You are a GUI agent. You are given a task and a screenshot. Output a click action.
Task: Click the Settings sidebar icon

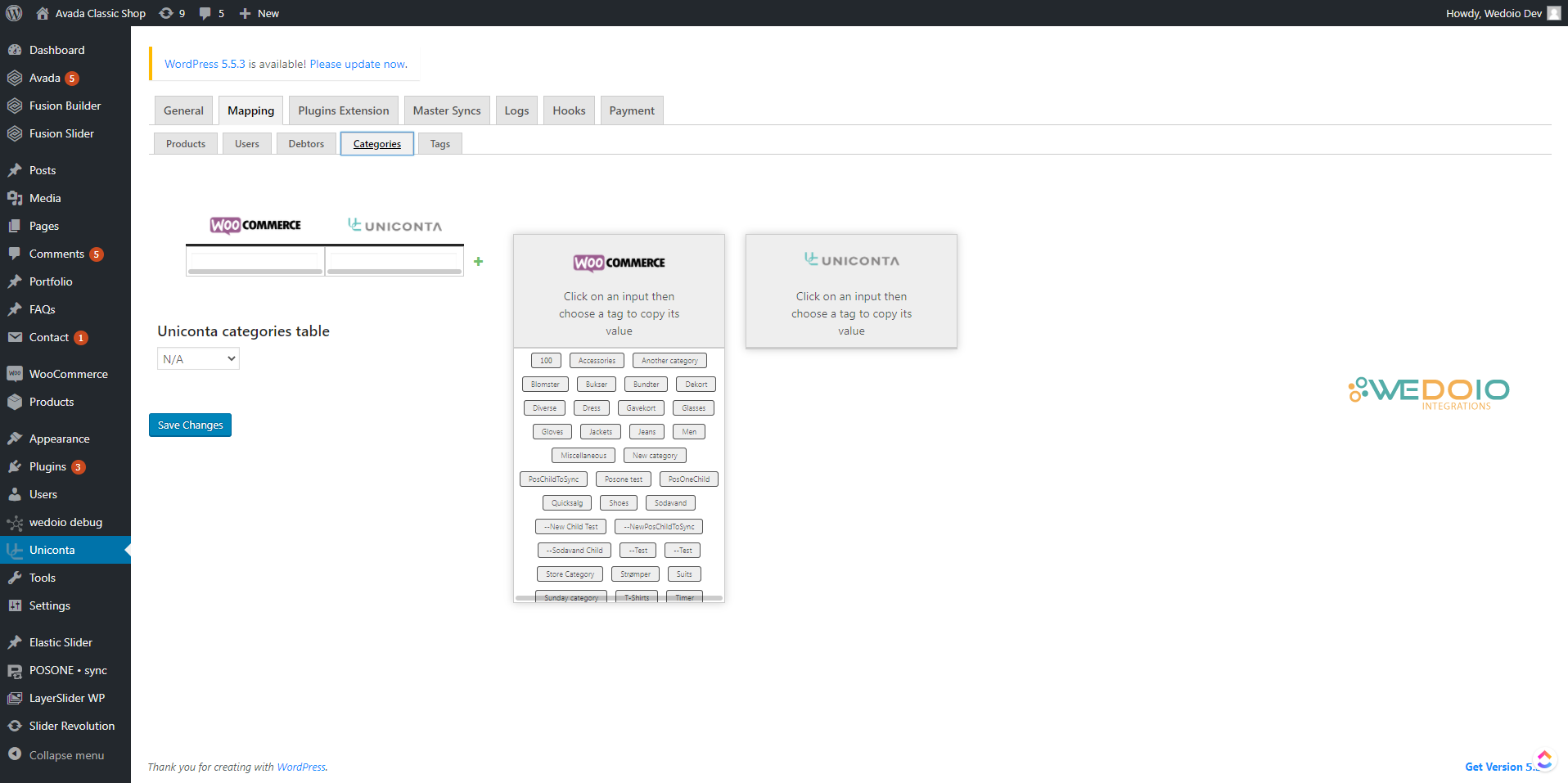click(x=15, y=605)
